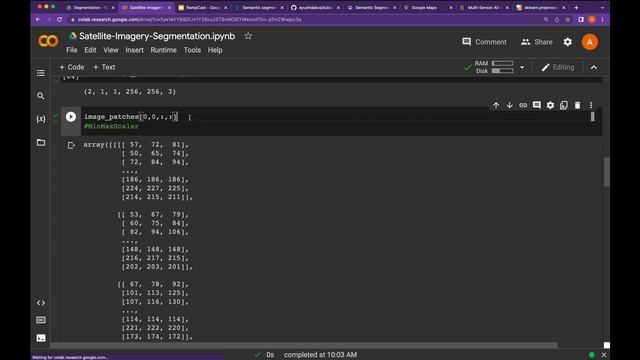This screenshot has height=360, width=640.
Task: Open the code snippets panel
Action: (41, 303)
